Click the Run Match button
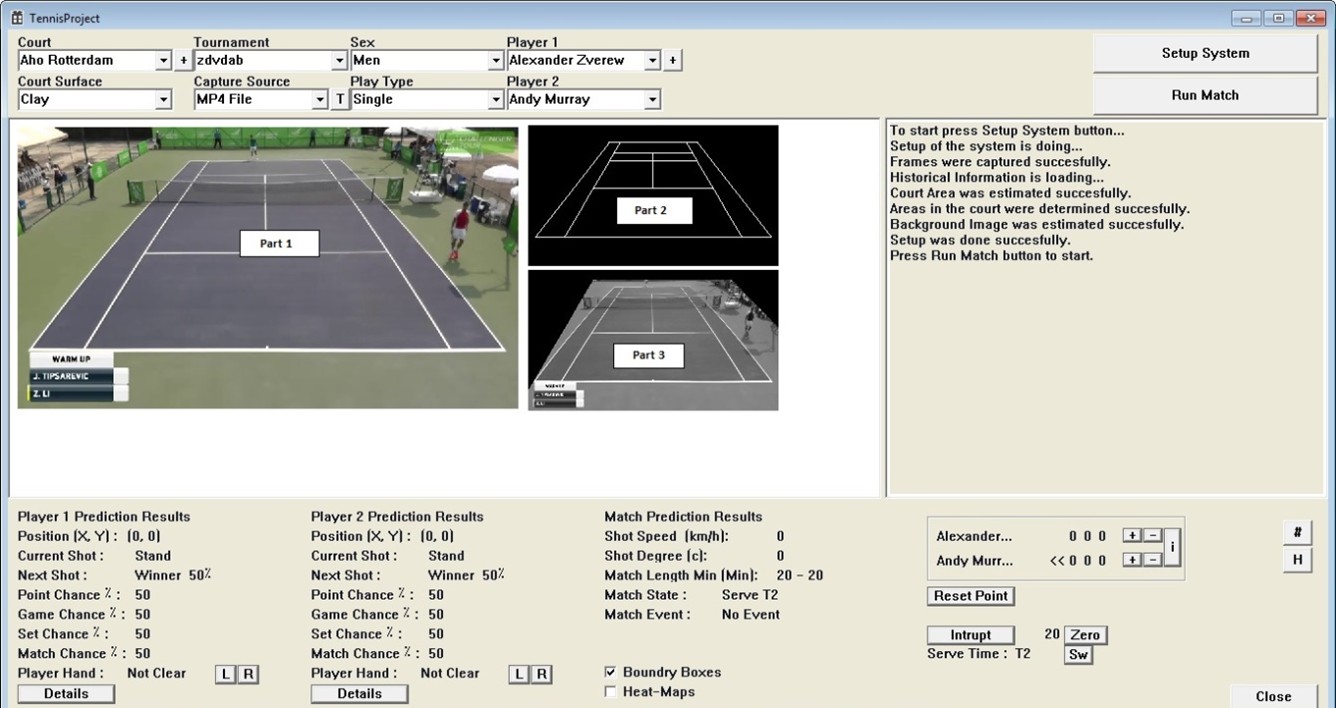Image resolution: width=1336 pixels, height=708 pixels. pyautogui.click(x=1203, y=94)
